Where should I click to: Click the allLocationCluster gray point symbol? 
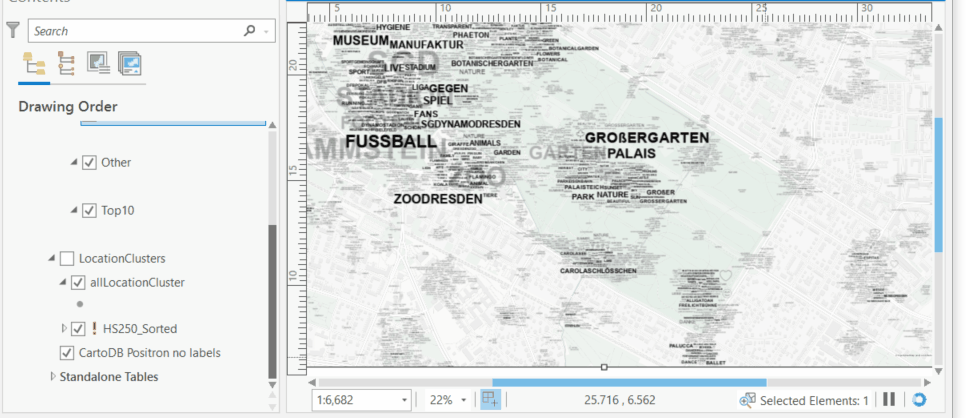tap(79, 304)
